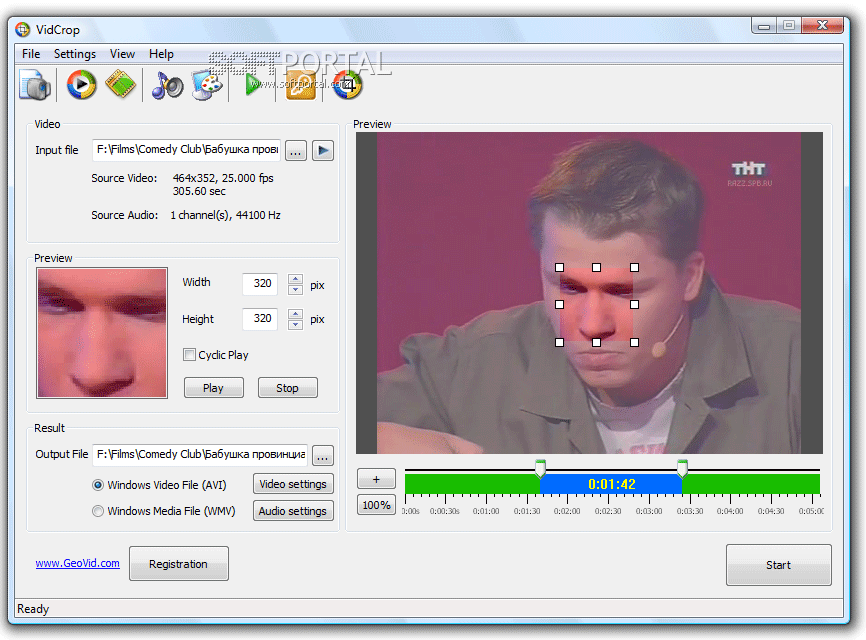
Task: Click the camcorder open-video toolbar icon
Action: pyautogui.click(x=35, y=85)
